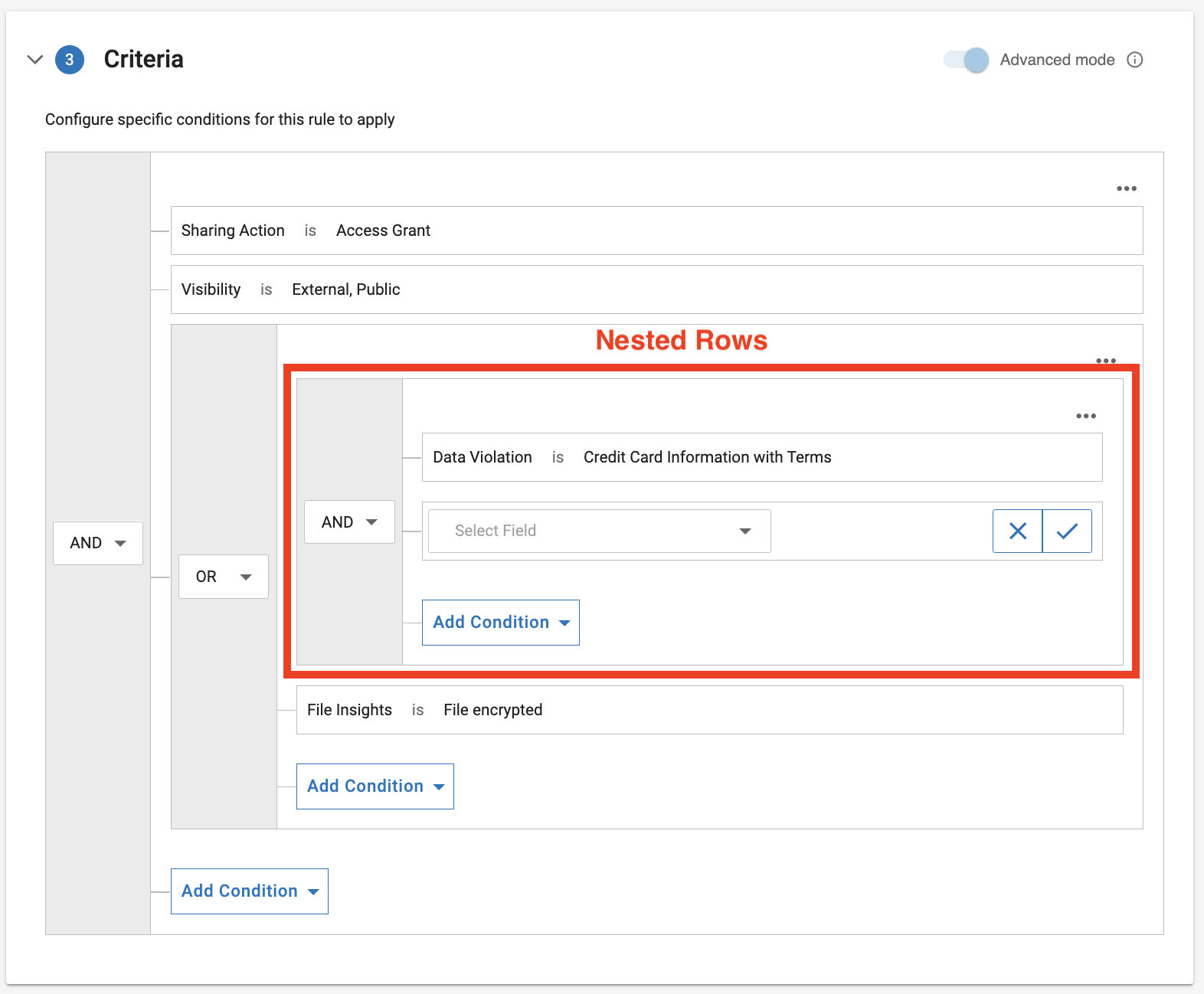The image size is (1204, 994).
Task: Select the File Insights is File encrypted row
Action: (709, 710)
